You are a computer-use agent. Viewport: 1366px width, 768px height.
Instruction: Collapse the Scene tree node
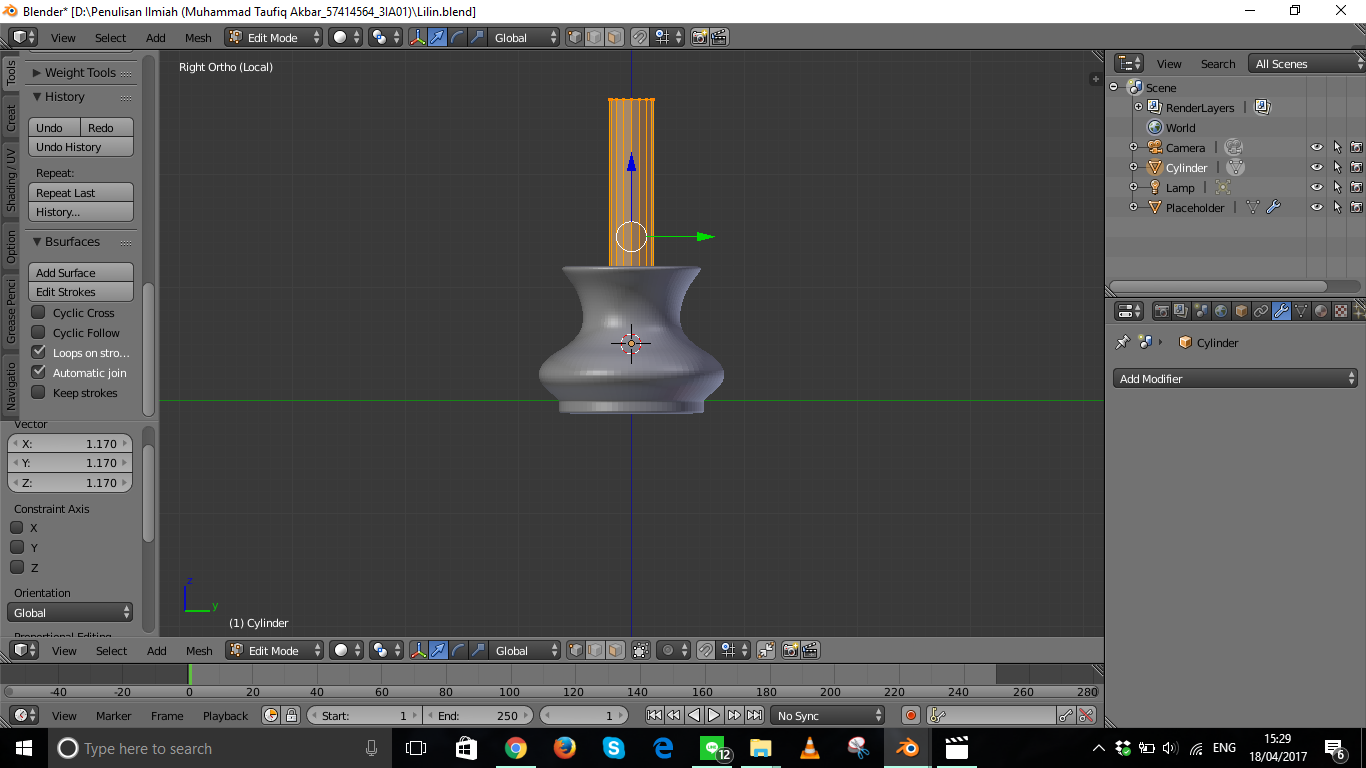click(x=1113, y=87)
